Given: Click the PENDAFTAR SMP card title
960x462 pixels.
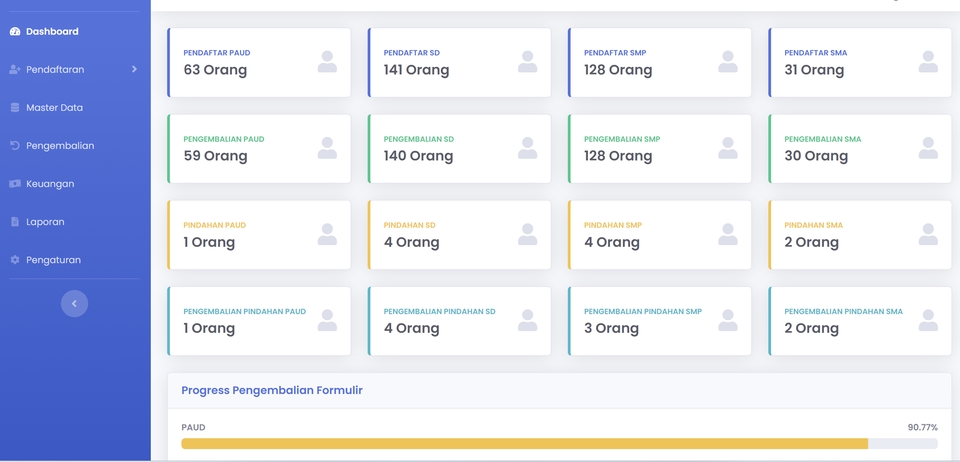Looking at the screenshot, I should coord(615,53).
